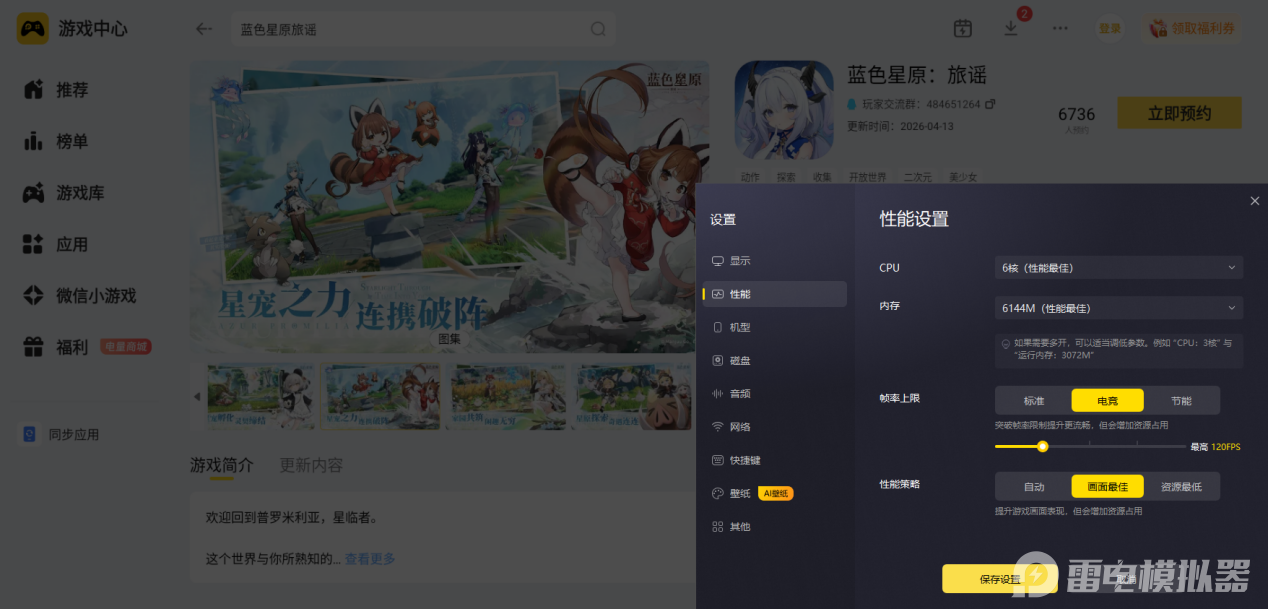Select 资源最低 performance strategy
The height and width of the screenshot is (609, 1268).
point(1181,487)
